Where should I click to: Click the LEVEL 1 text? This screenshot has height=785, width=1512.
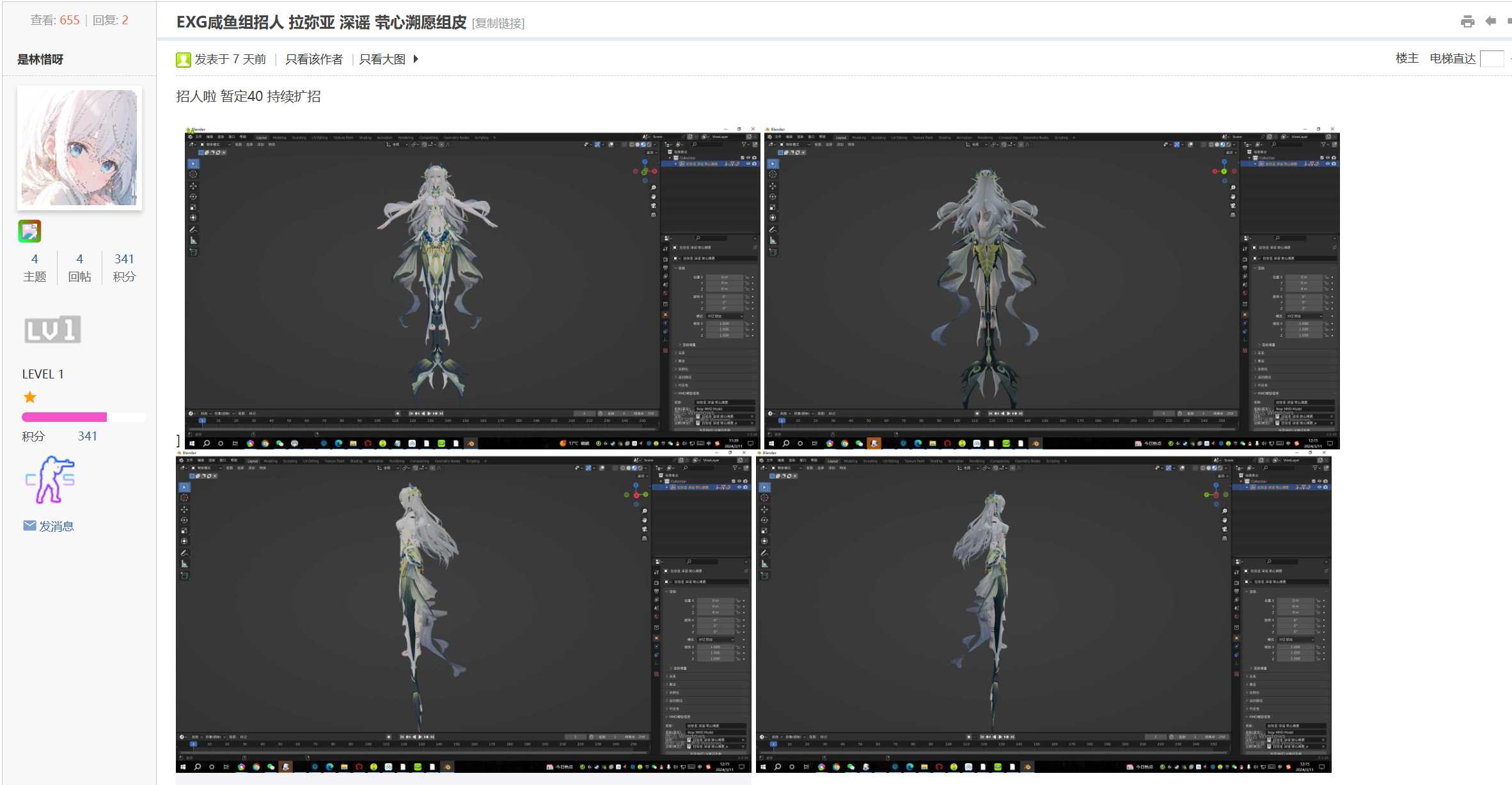click(x=43, y=374)
